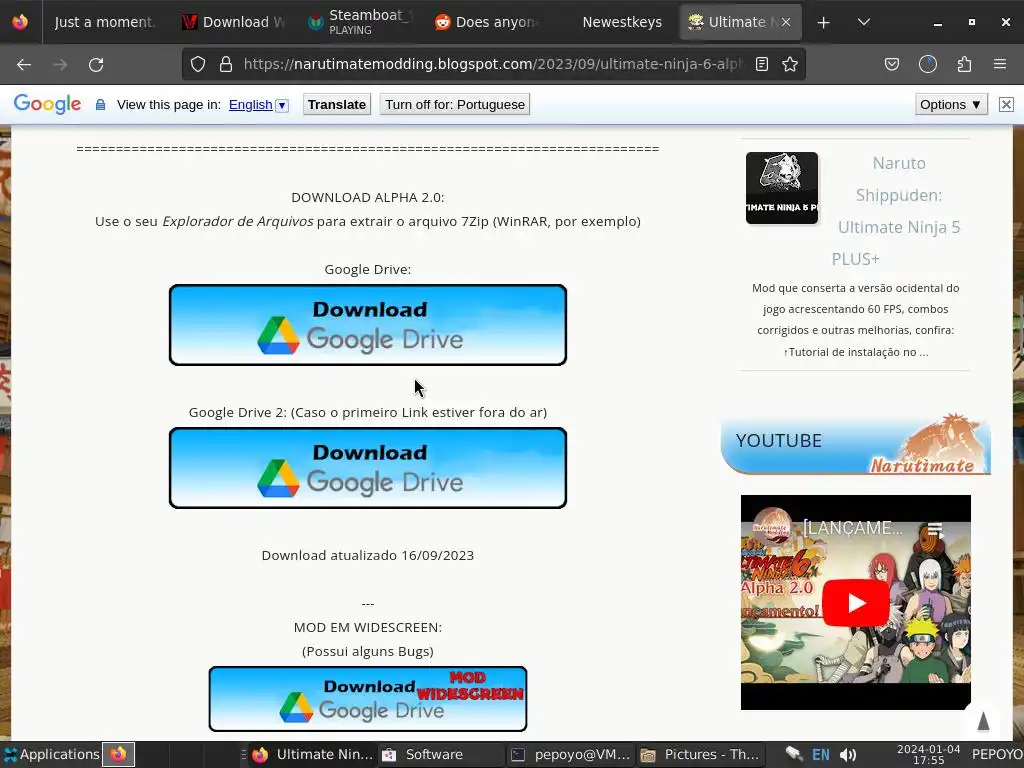
Task: List all tabs with the chevron
Action: click(863, 22)
